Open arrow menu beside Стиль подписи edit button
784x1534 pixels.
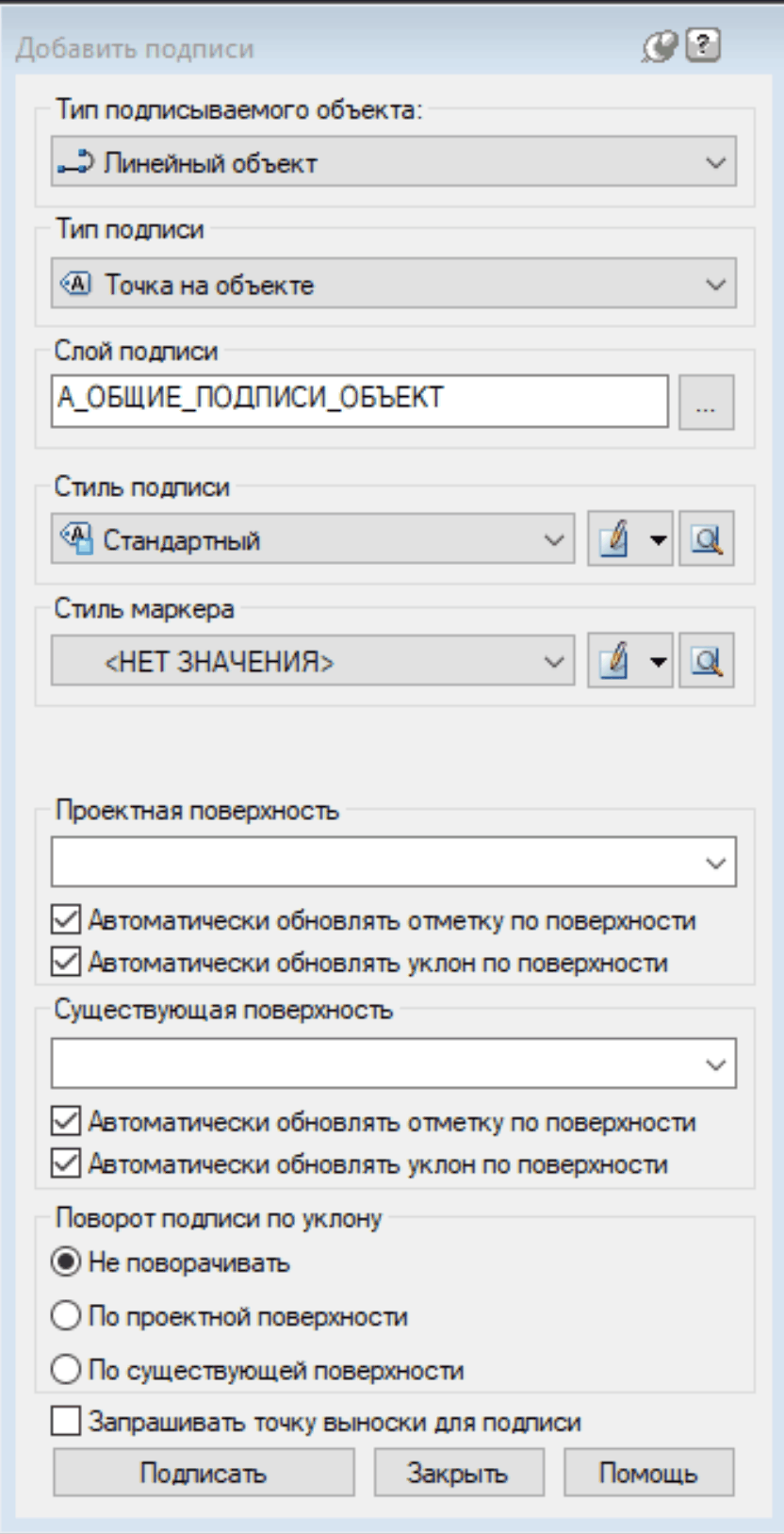point(659,540)
